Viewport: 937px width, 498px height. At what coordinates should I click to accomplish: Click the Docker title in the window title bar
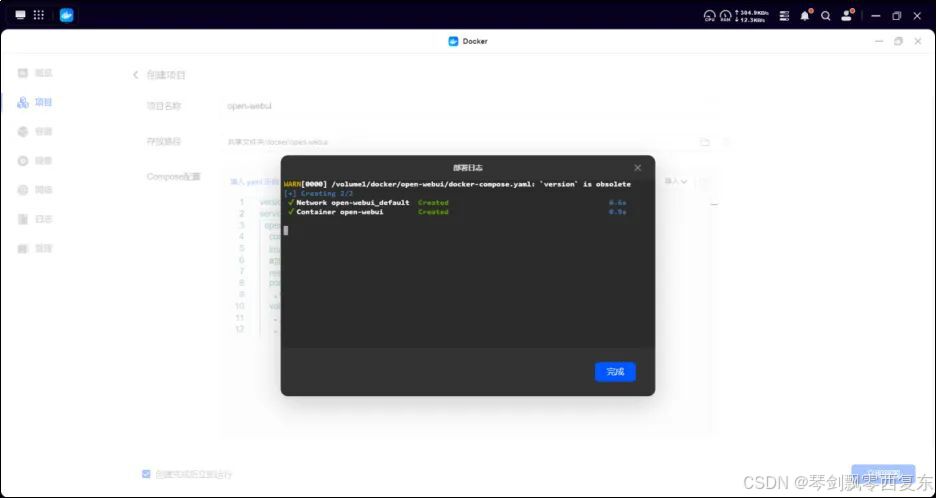[468, 41]
